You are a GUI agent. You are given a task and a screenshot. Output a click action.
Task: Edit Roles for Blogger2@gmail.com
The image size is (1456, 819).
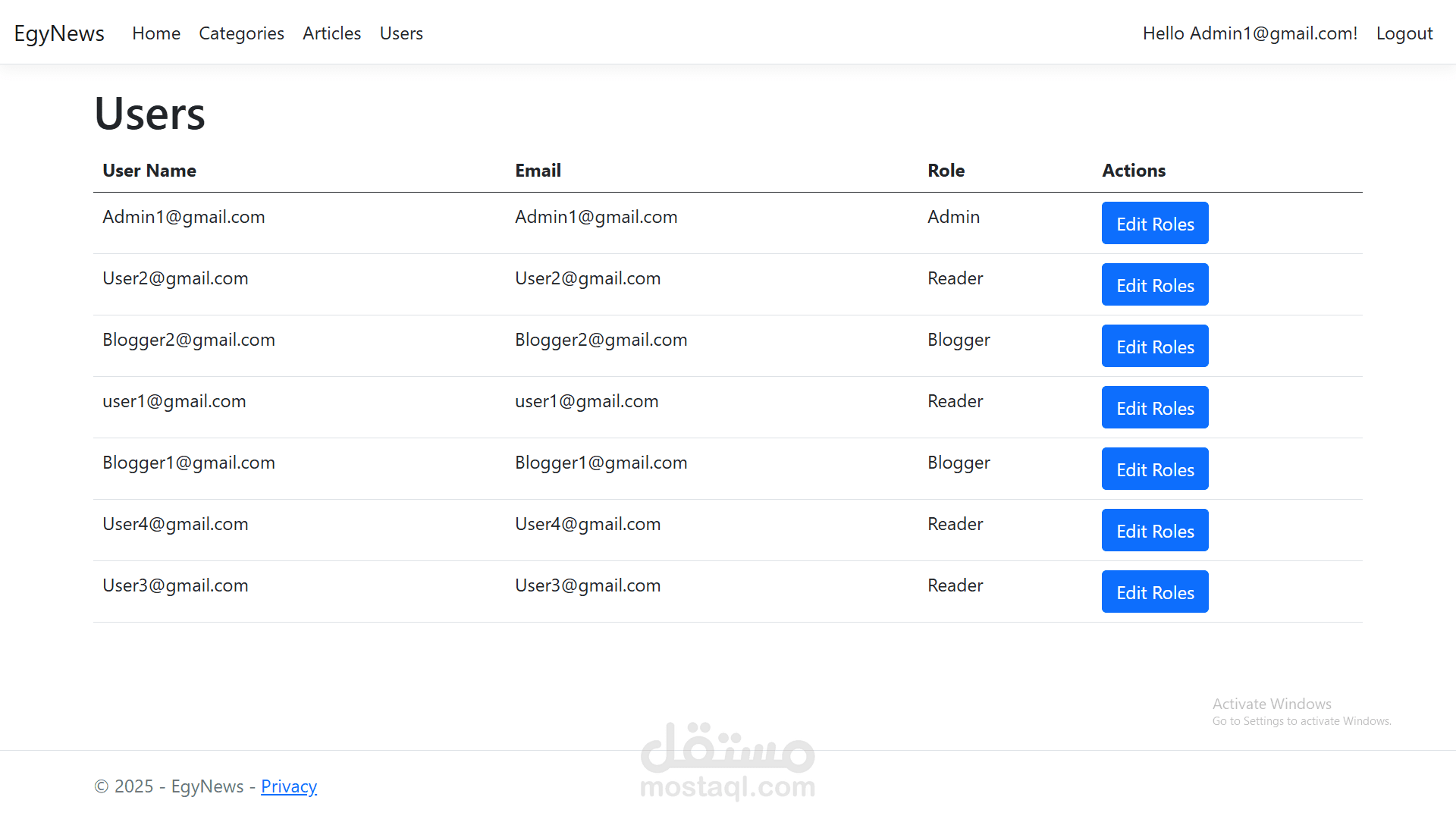(x=1154, y=347)
